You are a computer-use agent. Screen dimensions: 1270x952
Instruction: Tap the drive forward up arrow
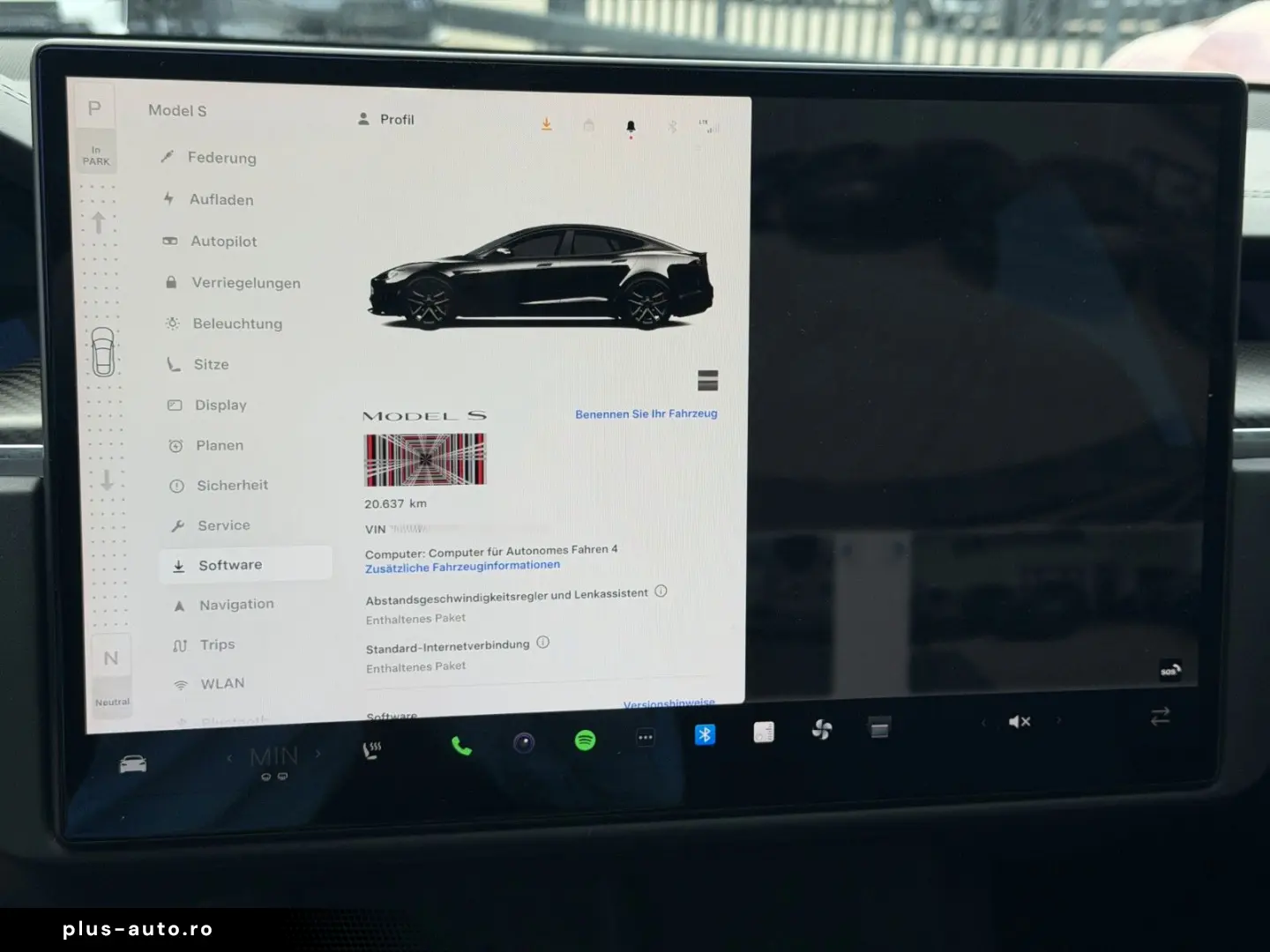(99, 222)
